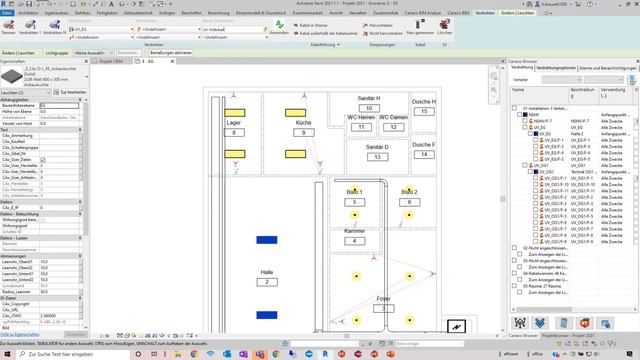Open the Hilfe zu Eigenschaften link

point(20,334)
